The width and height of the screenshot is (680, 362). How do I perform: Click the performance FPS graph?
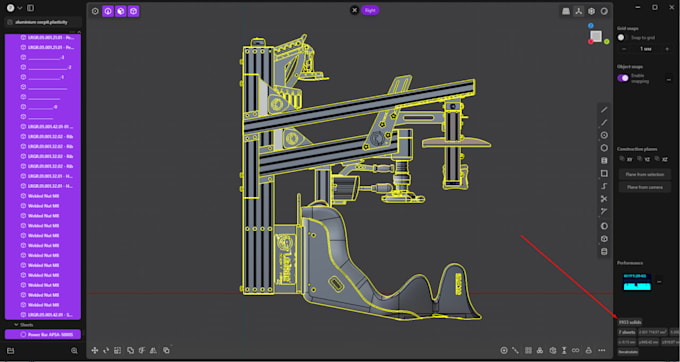[x=637, y=282]
